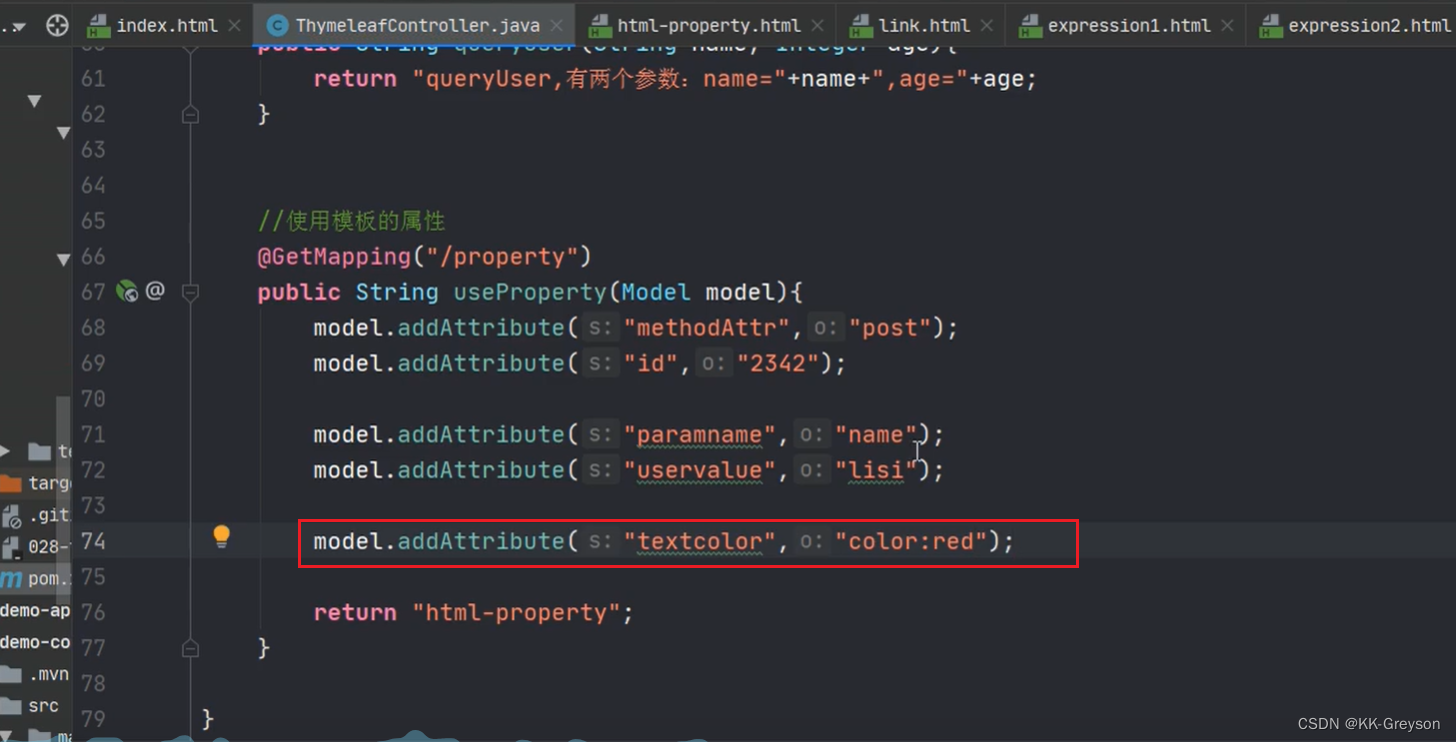Click the "textcolor" string on line 74
1456x742 pixels.
click(x=700, y=541)
